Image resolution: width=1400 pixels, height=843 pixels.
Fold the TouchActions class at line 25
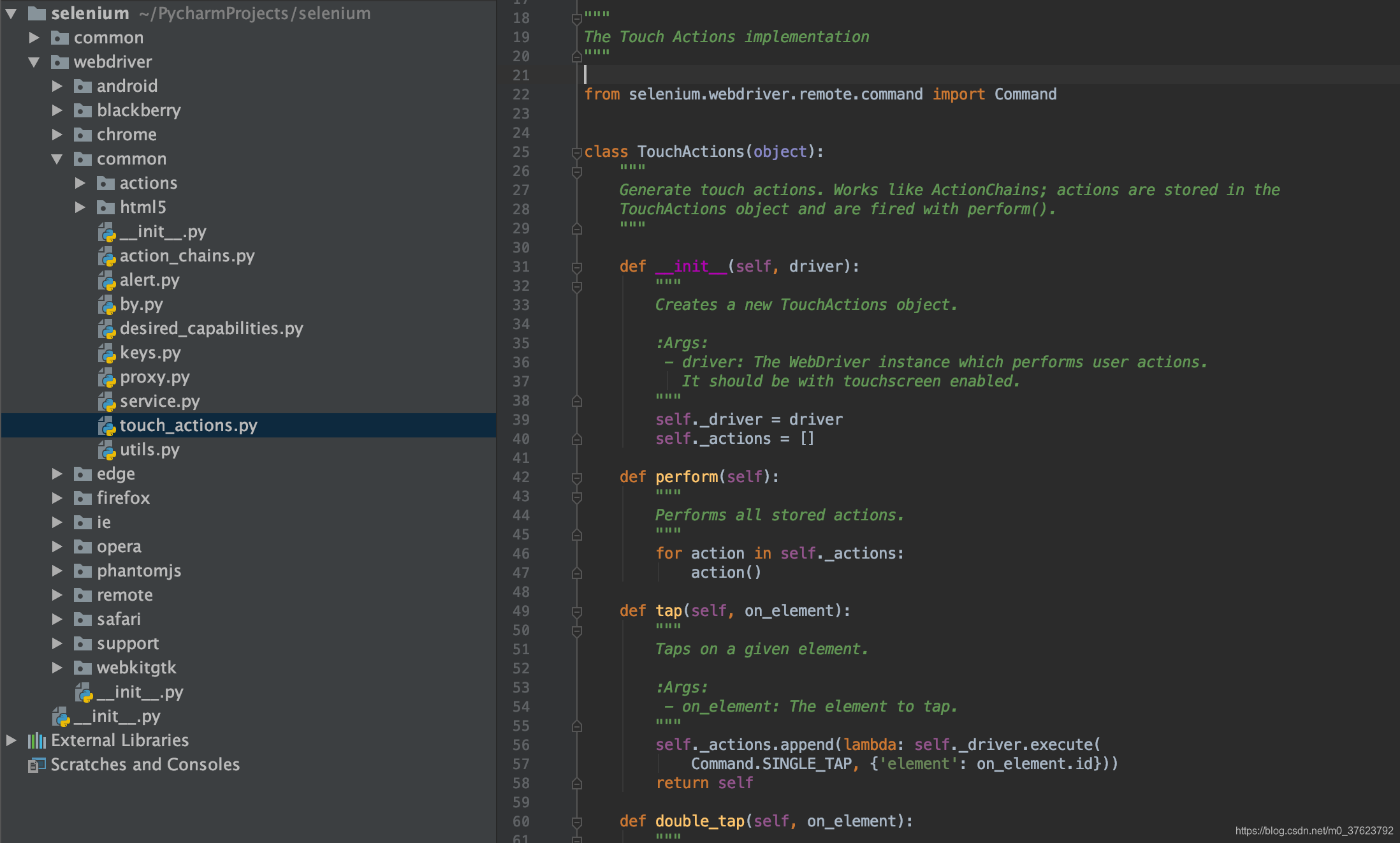576,152
